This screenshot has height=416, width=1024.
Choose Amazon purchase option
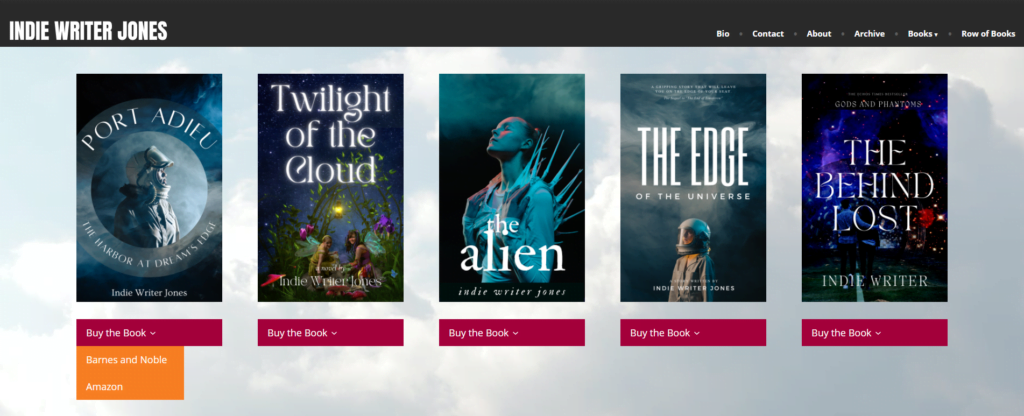pyautogui.click(x=130, y=387)
